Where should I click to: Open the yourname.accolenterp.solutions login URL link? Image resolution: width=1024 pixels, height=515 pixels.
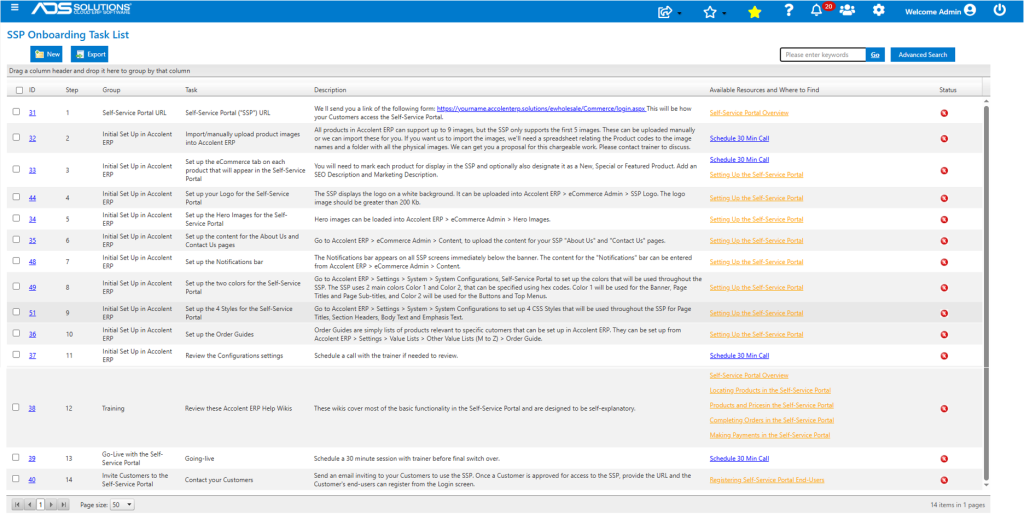click(x=541, y=109)
